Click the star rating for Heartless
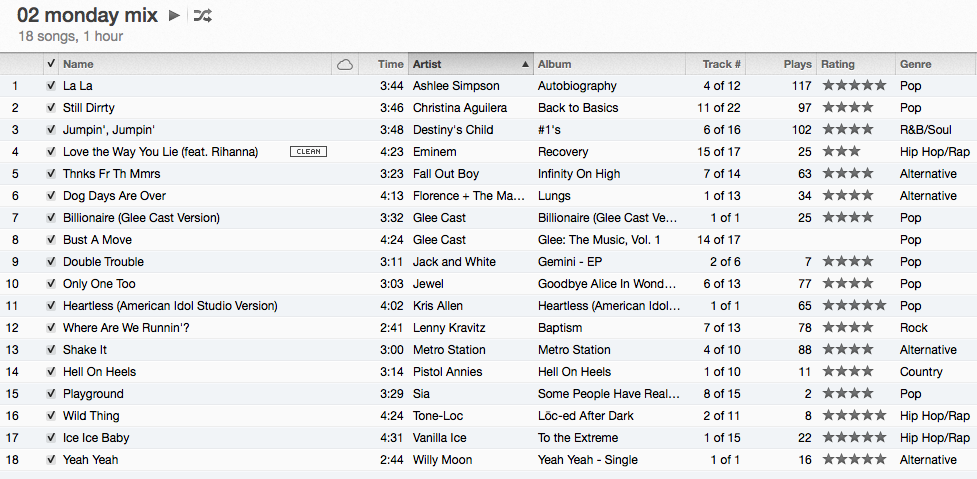The image size is (977, 479). tap(854, 306)
